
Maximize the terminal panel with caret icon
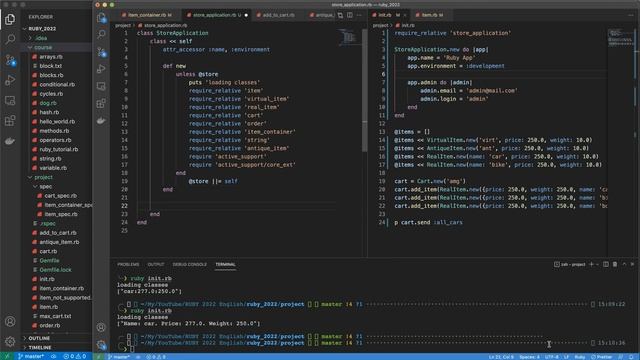tap(624, 264)
